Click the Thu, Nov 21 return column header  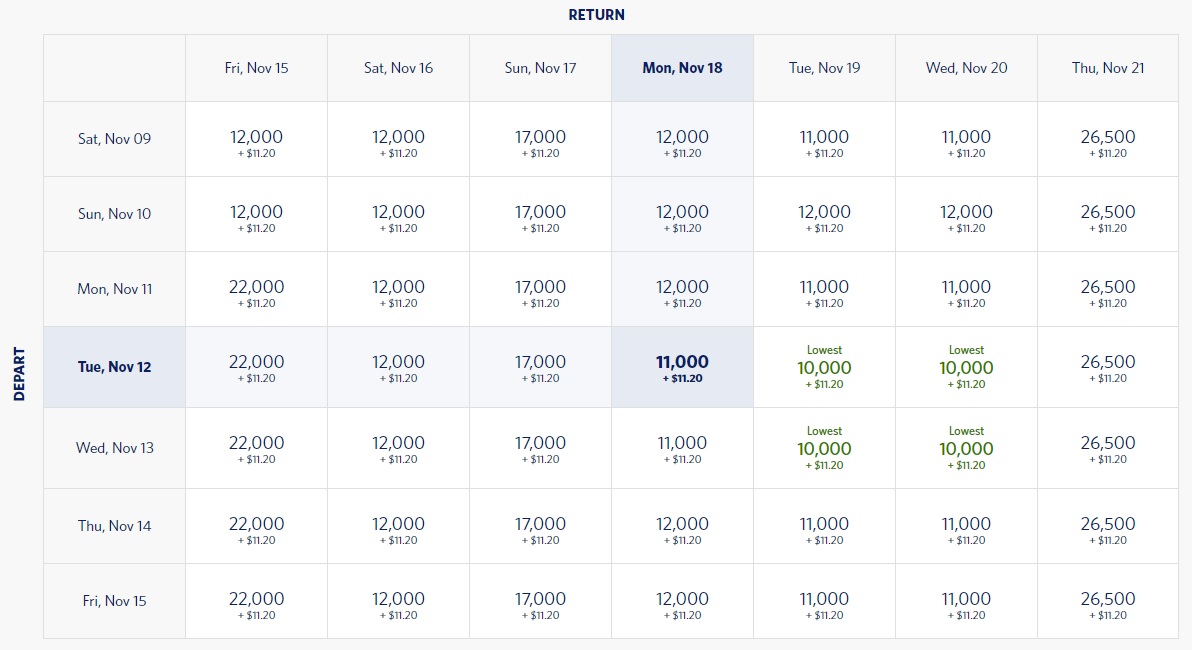[x=1108, y=68]
